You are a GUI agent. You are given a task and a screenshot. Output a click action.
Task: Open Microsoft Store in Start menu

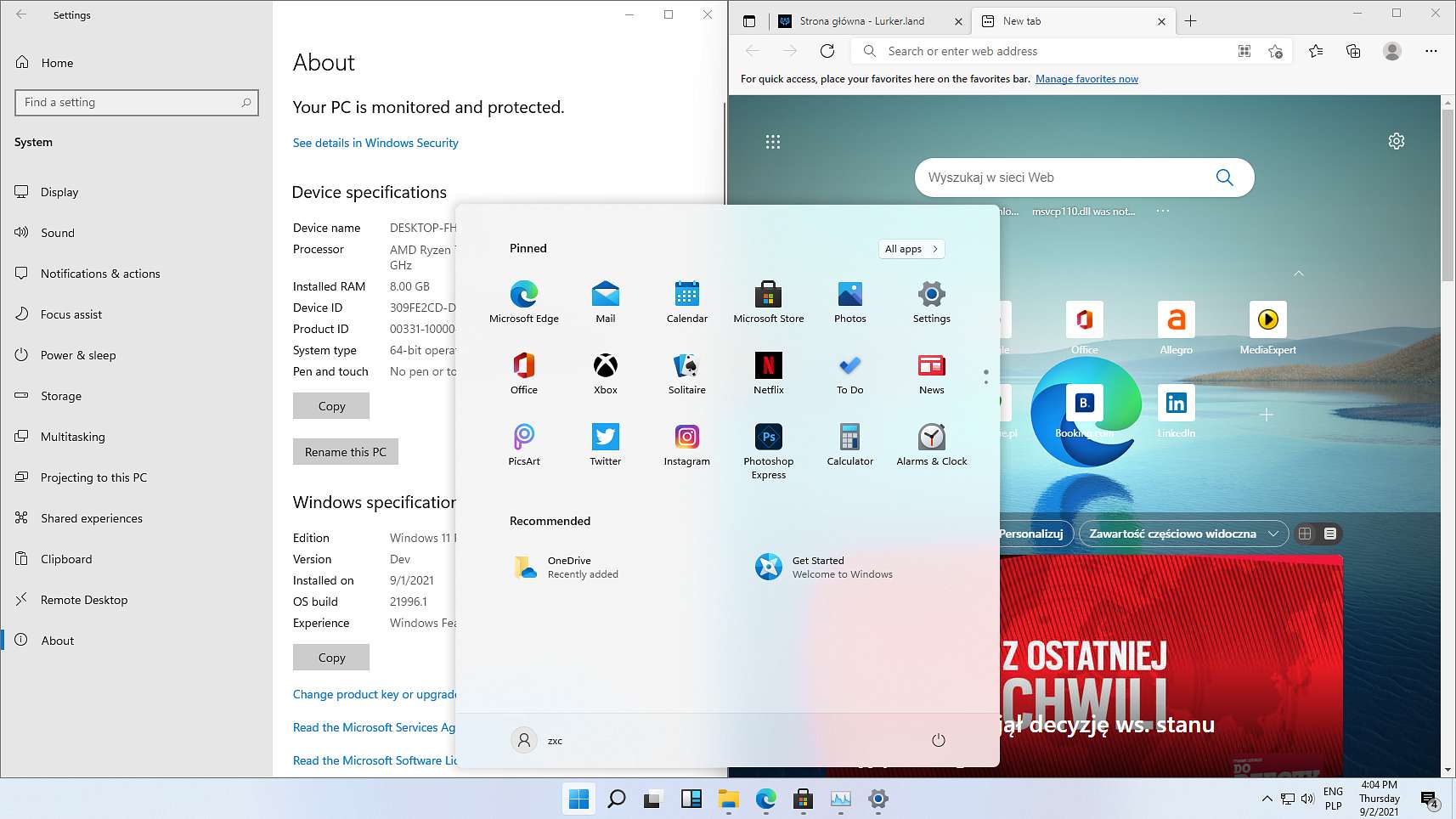click(769, 302)
